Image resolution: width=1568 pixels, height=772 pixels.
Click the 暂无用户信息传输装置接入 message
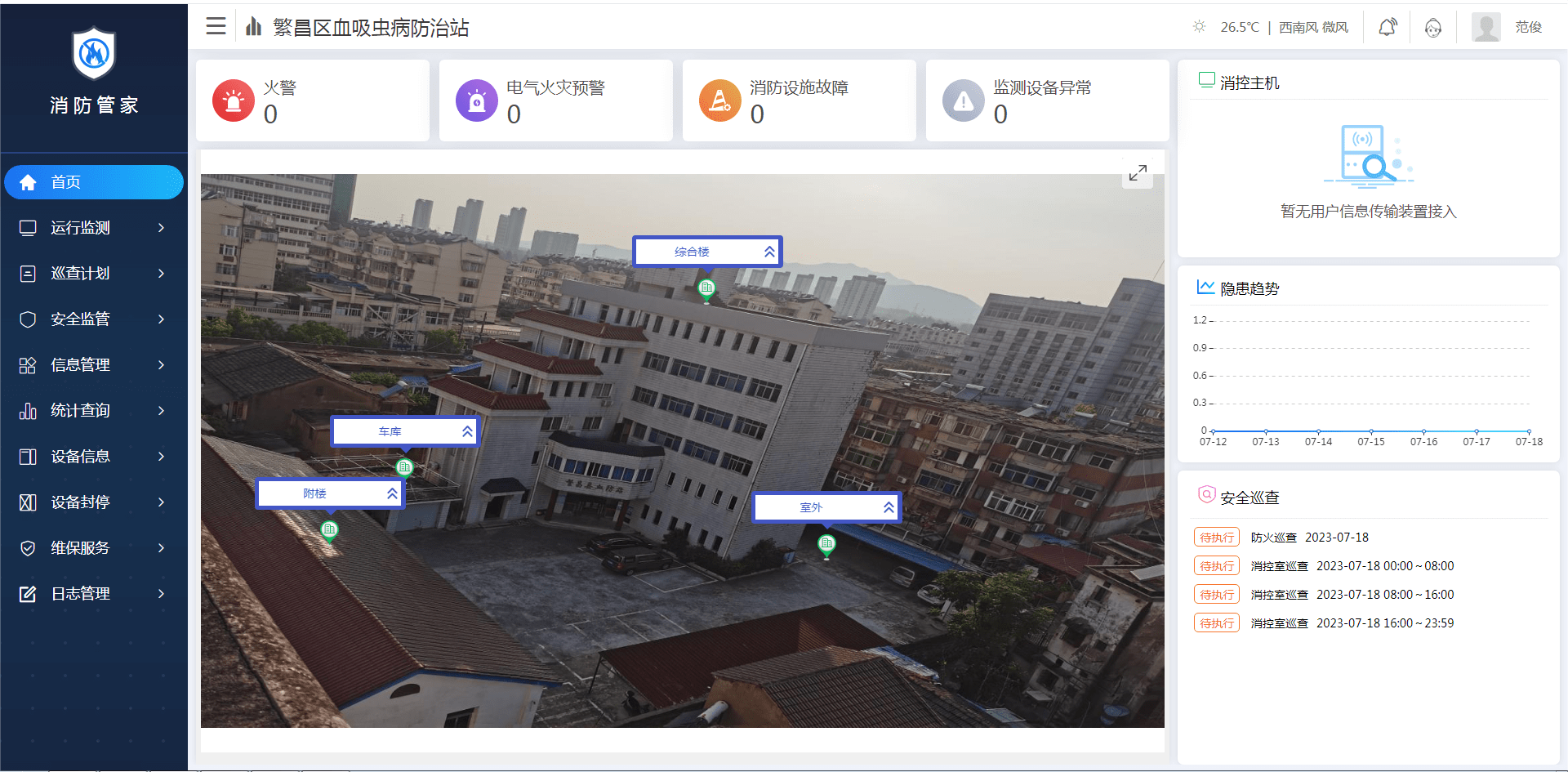pyautogui.click(x=1369, y=212)
